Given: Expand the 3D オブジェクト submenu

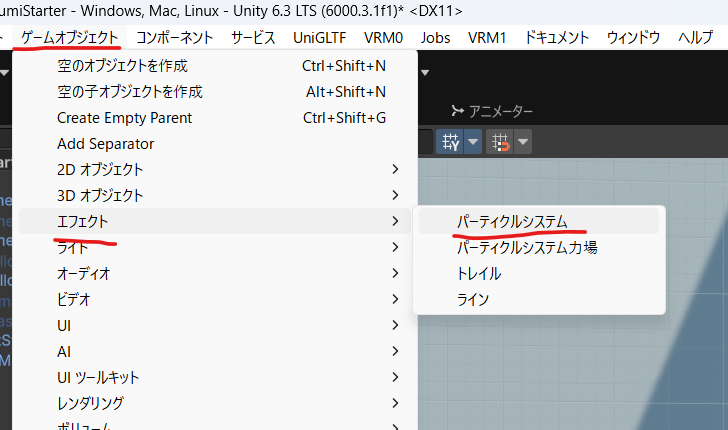Looking at the screenshot, I should pos(100,195).
